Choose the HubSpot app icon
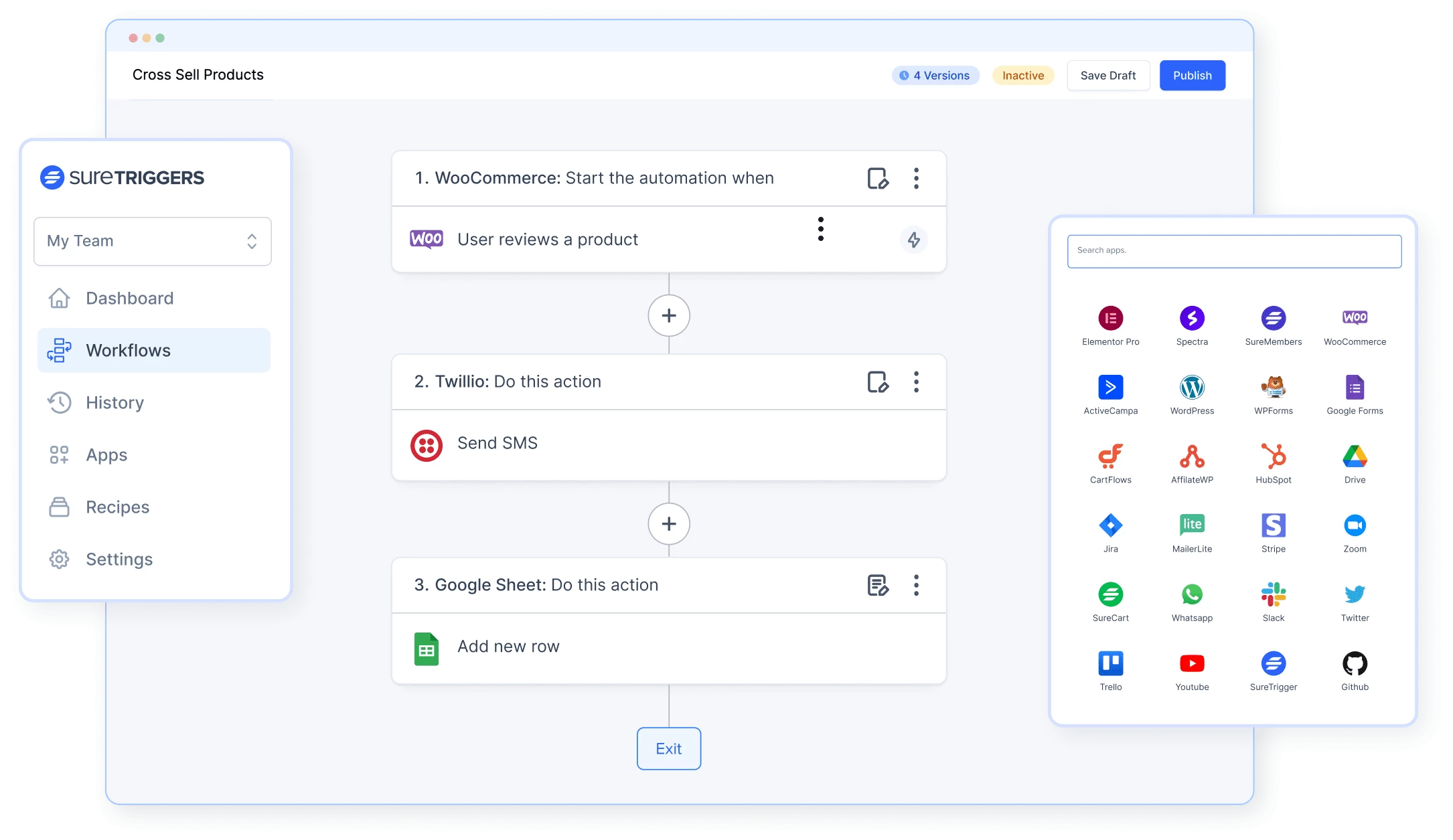Viewport: 1453px width, 840px height. (1273, 456)
